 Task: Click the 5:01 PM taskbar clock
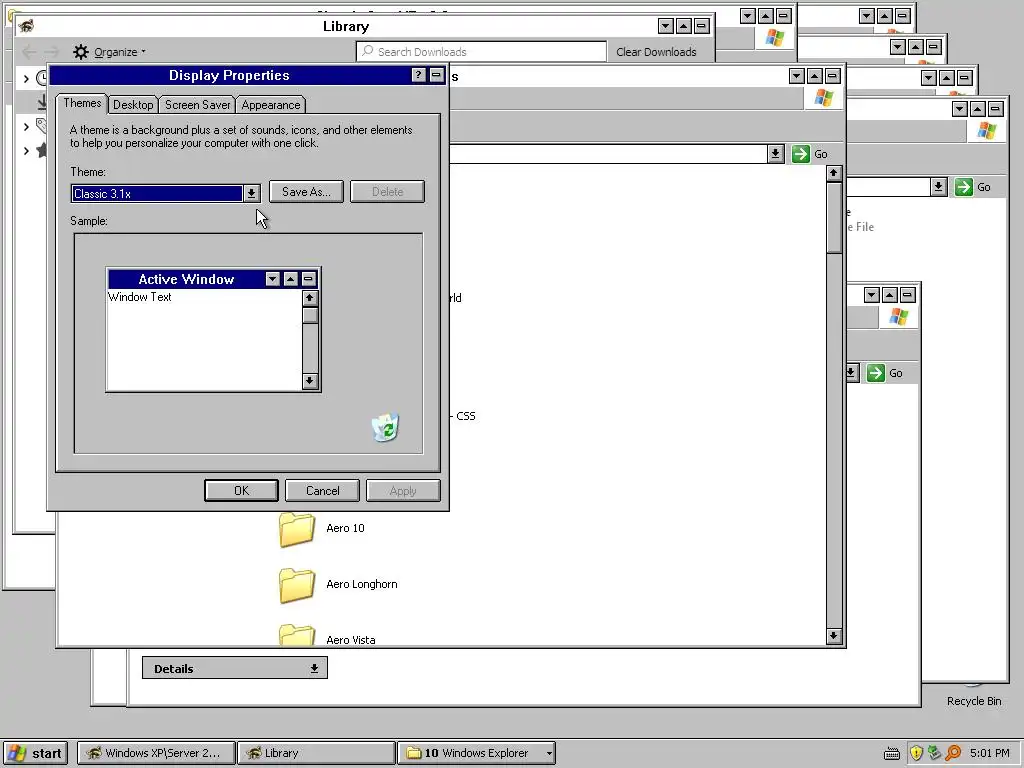click(990, 753)
